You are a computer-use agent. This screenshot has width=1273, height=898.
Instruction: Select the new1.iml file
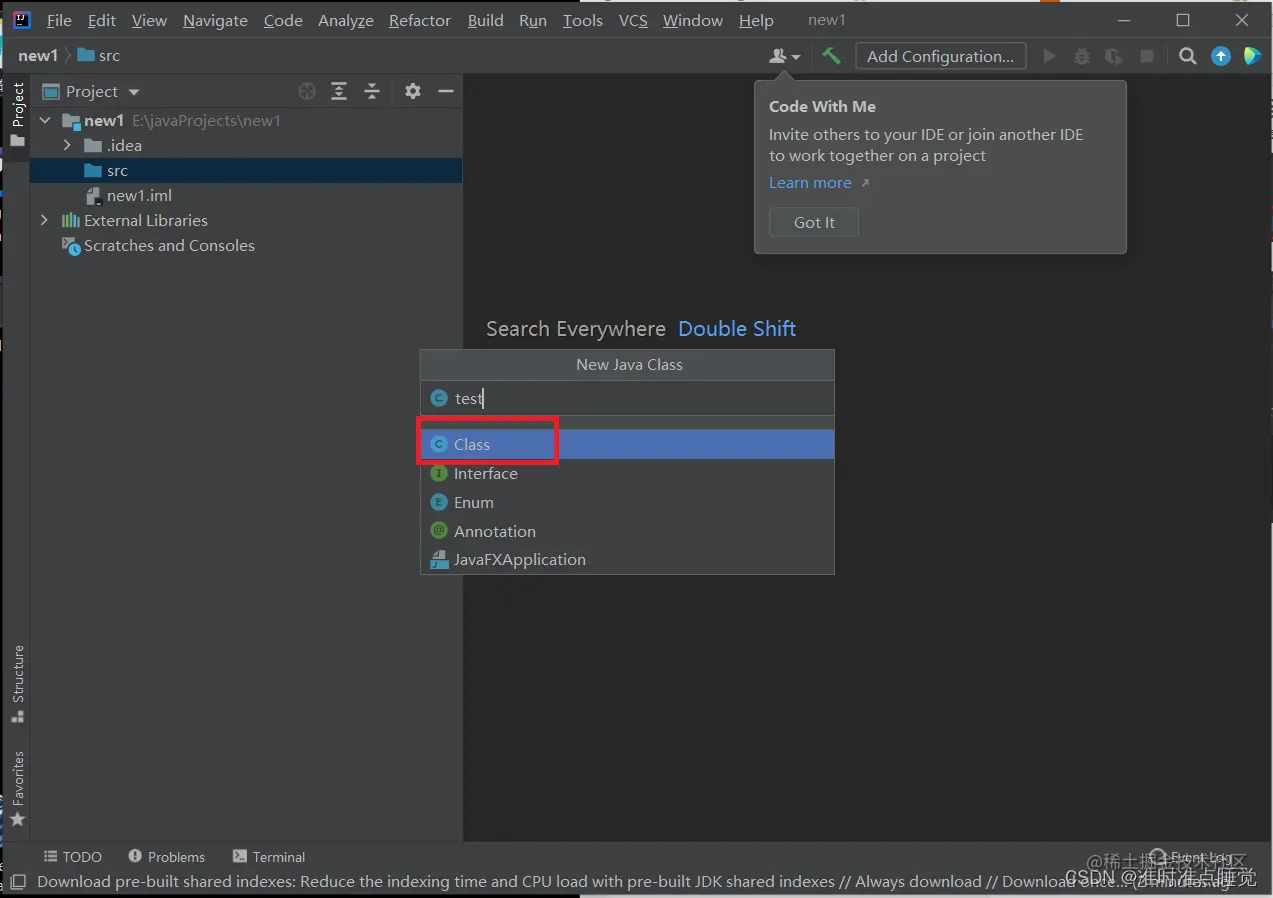click(x=246, y=195)
